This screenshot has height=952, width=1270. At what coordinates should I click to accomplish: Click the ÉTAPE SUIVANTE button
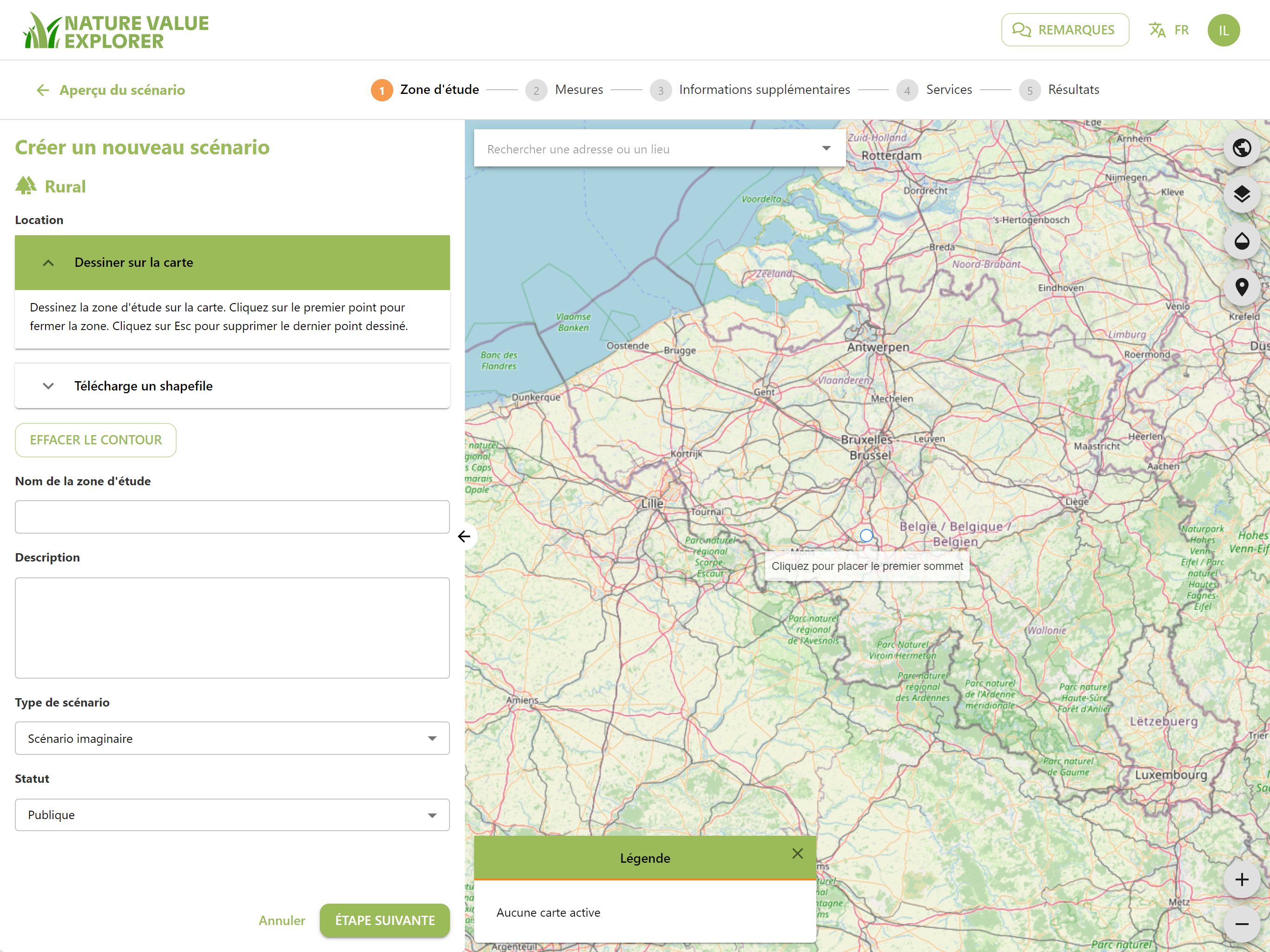point(385,920)
